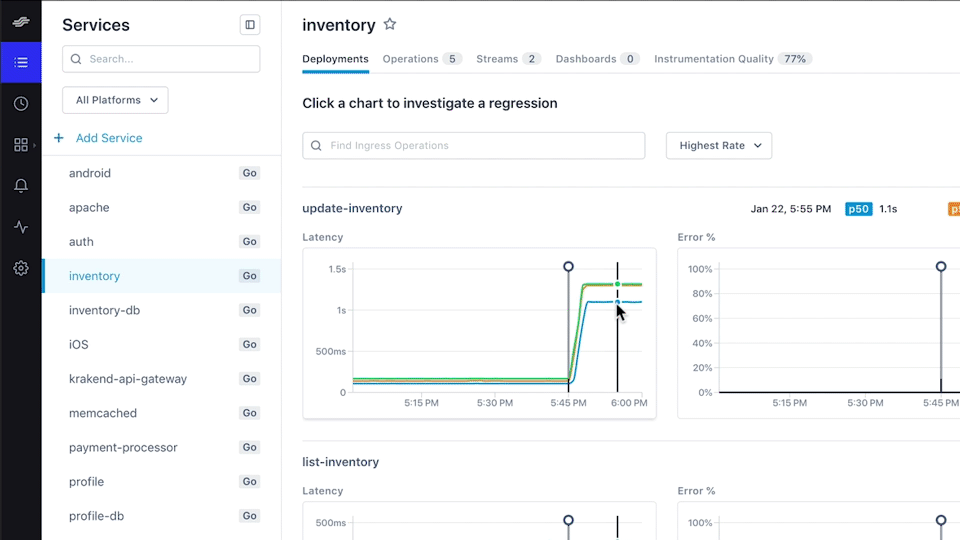Open the dashboards grid icon in sidebar
The width and height of the screenshot is (960, 540).
pos(21,145)
